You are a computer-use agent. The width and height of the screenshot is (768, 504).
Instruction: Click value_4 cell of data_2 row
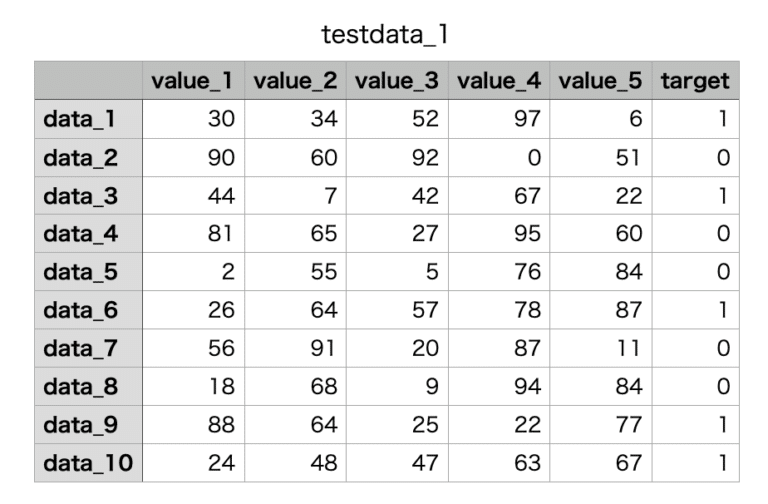pos(498,157)
